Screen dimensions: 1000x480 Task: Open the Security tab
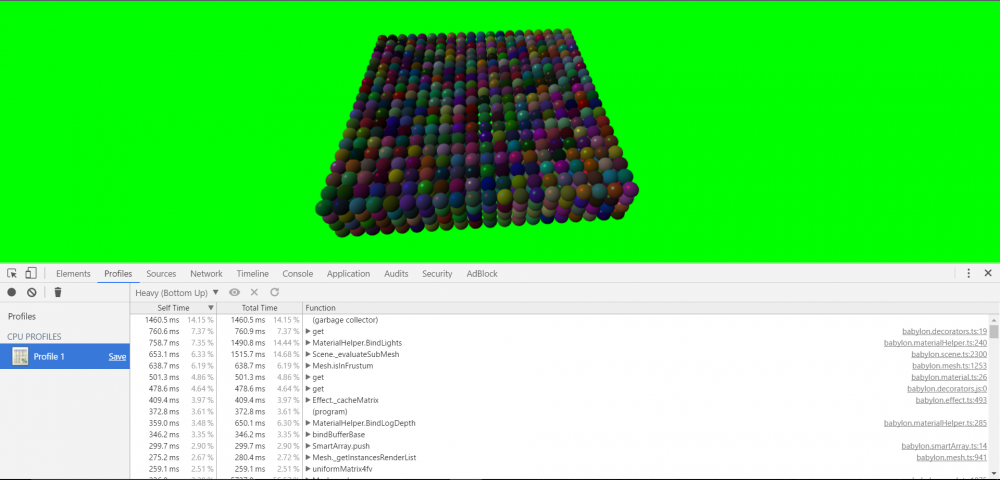click(437, 273)
